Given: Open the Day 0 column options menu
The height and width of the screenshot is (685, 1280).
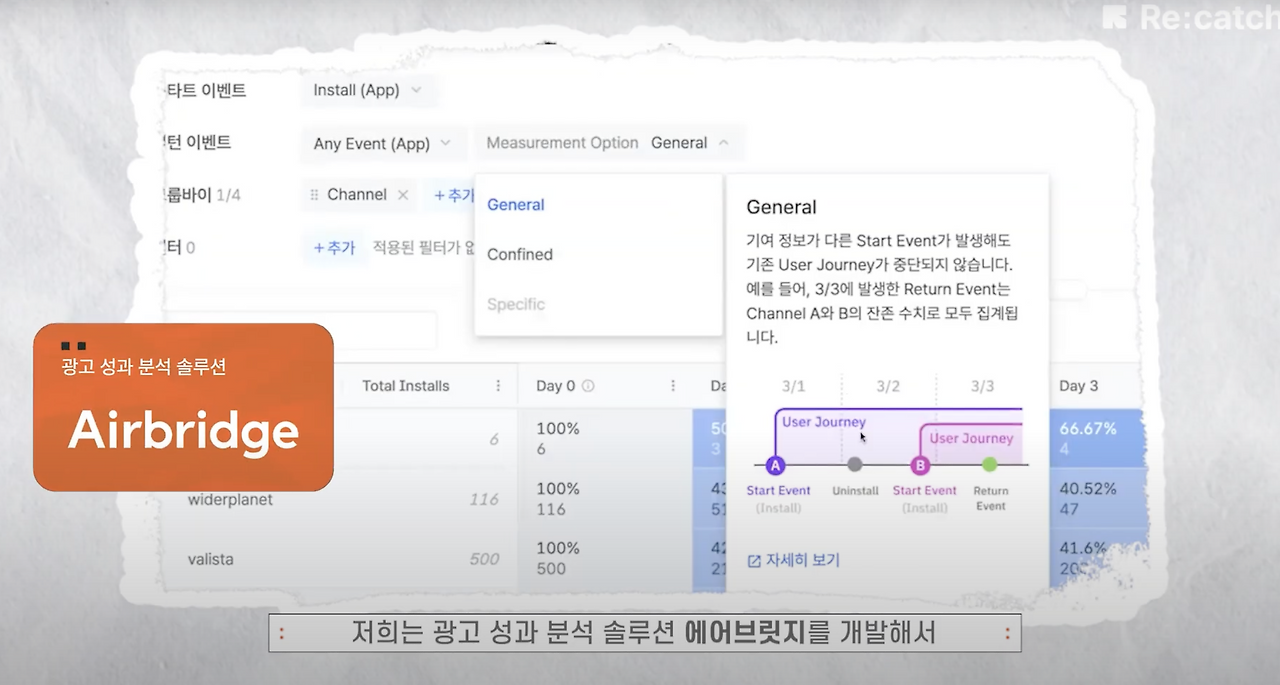Looking at the screenshot, I should pos(673,386).
